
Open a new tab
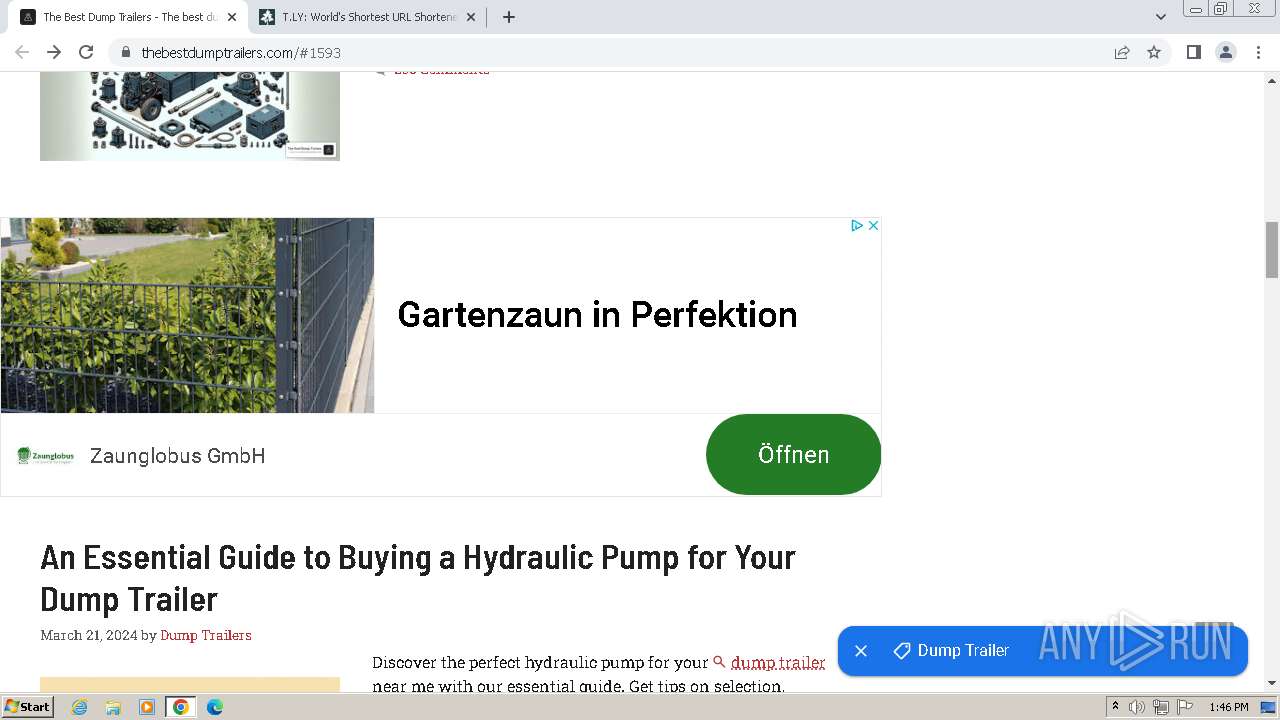click(509, 17)
